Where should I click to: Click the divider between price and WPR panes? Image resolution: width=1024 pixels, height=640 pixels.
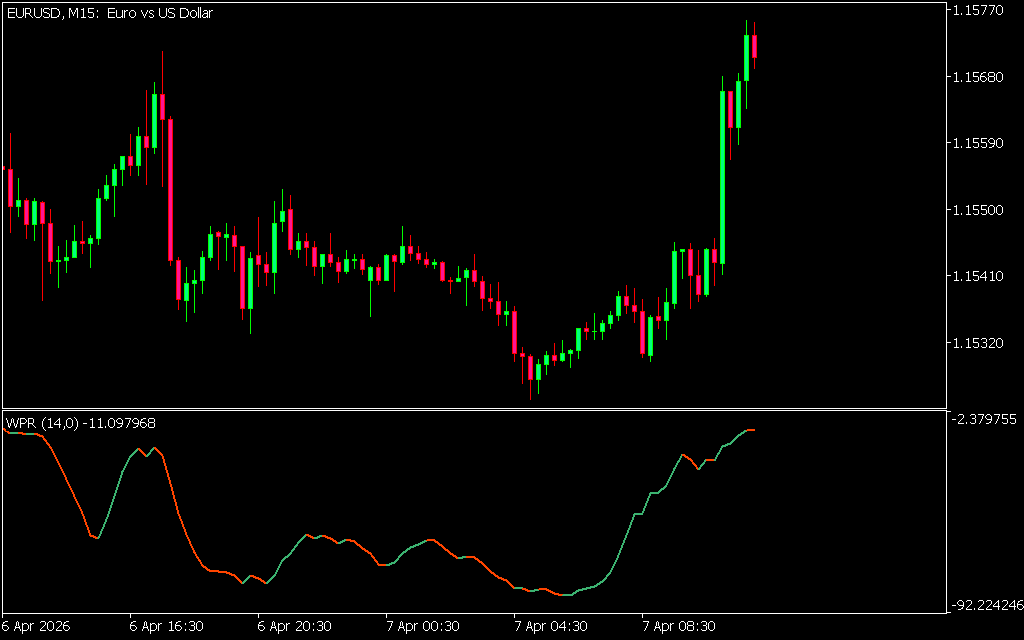(474, 409)
